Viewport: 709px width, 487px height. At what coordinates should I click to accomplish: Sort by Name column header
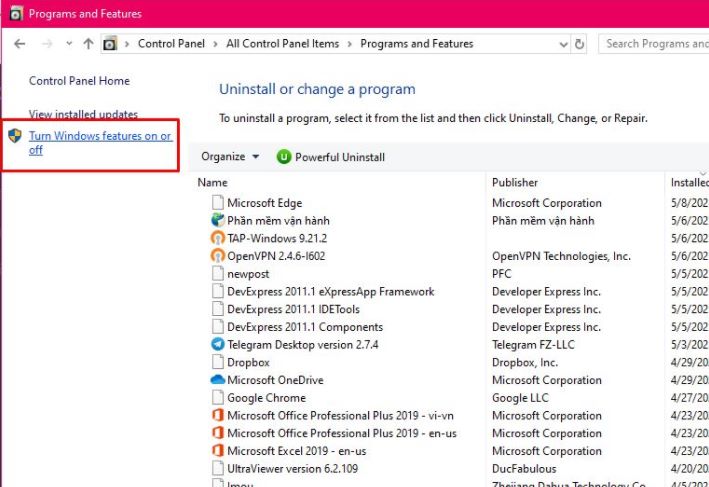tap(212, 183)
